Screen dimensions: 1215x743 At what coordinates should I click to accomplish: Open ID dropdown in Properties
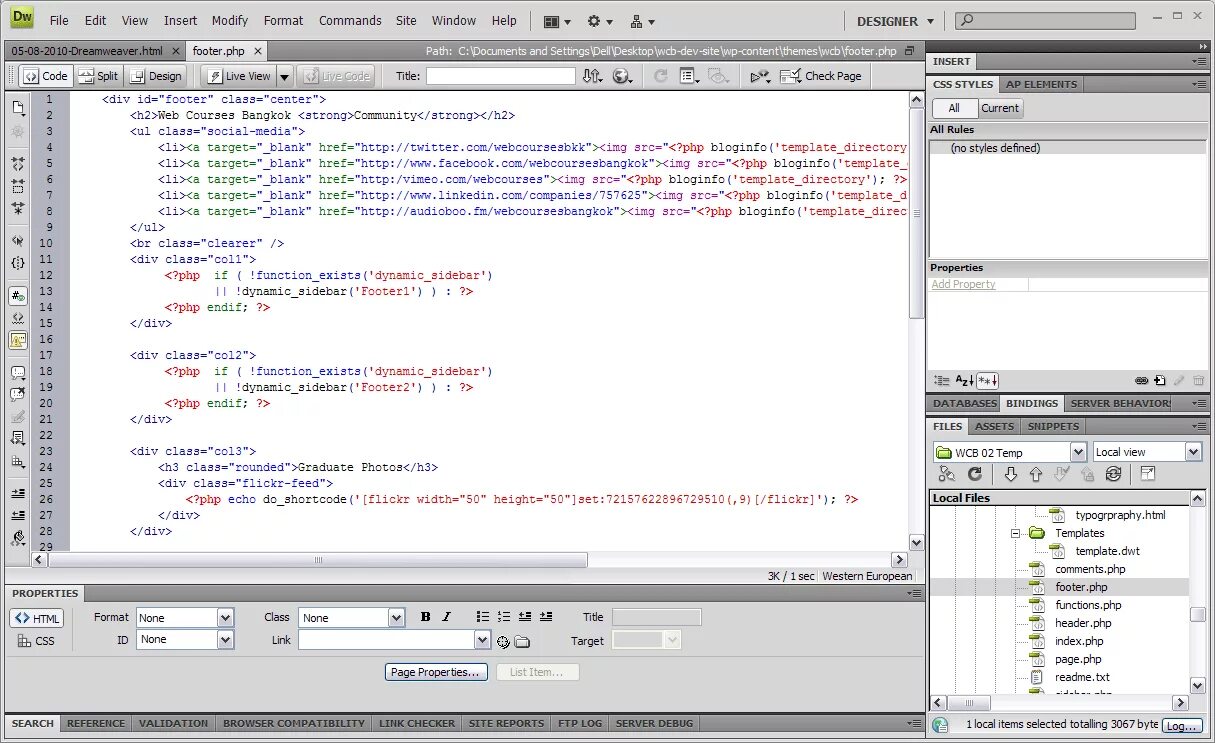(225, 639)
